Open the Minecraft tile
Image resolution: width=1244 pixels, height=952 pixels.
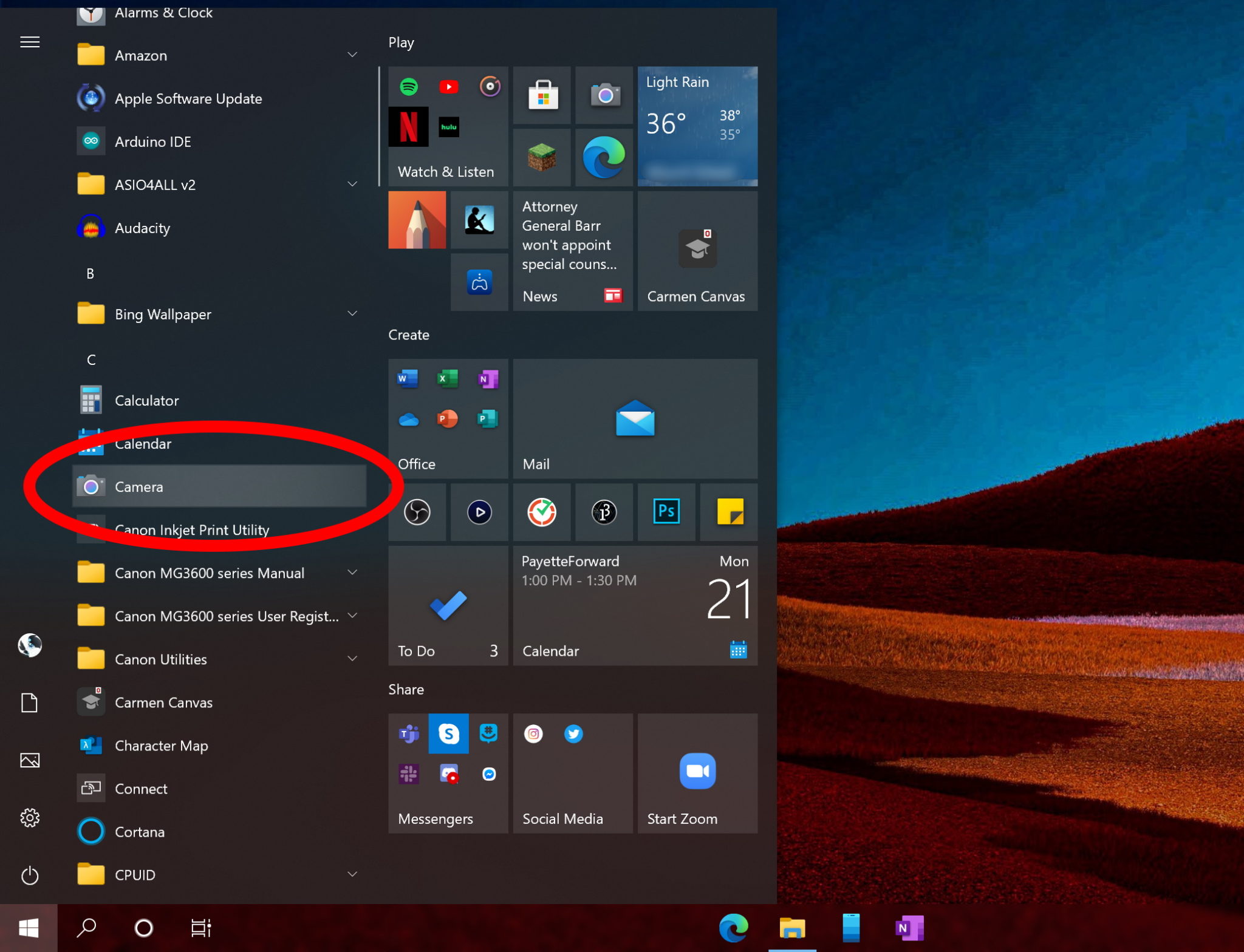tap(541, 157)
